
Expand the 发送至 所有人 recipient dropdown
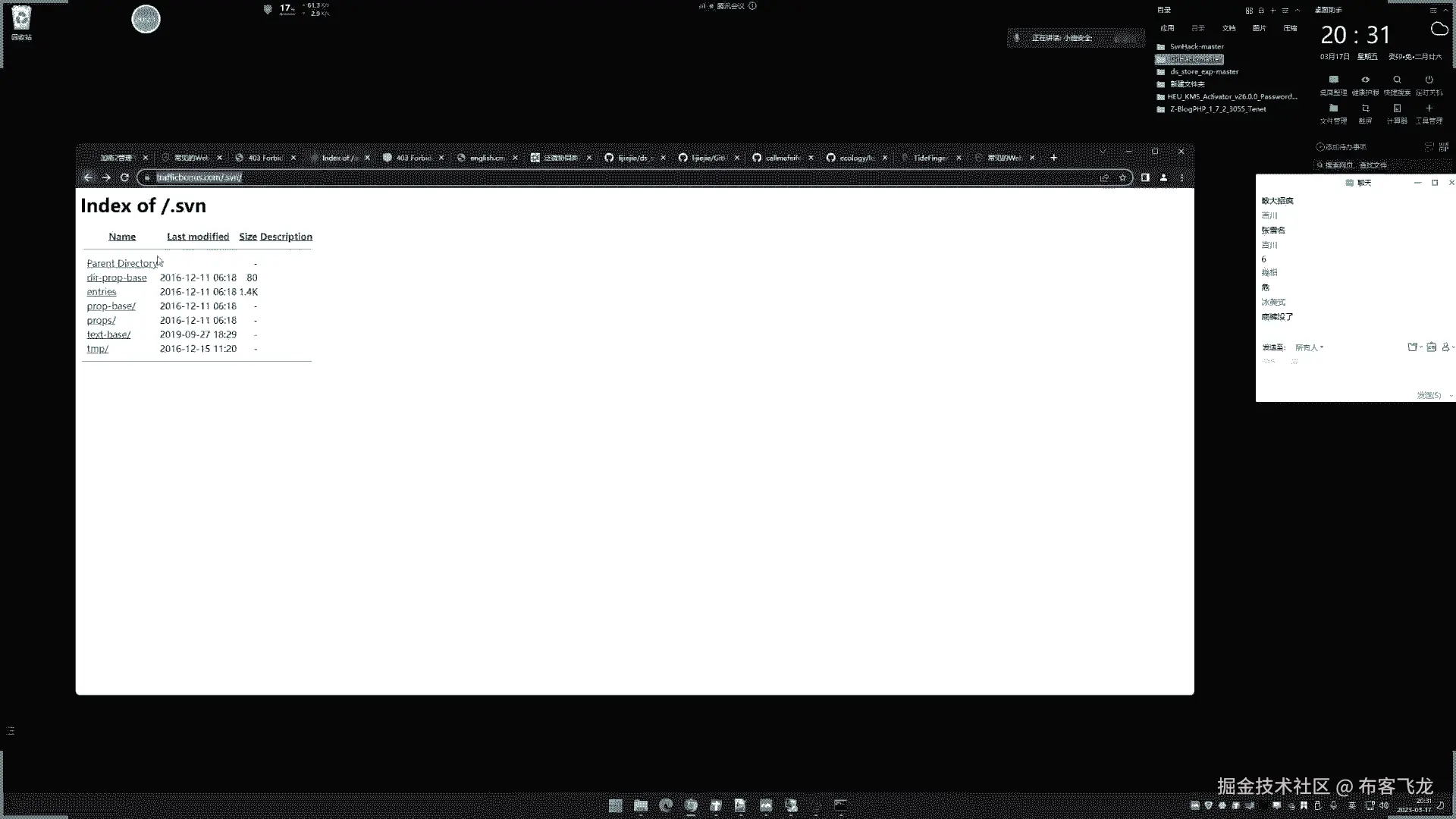point(1310,347)
